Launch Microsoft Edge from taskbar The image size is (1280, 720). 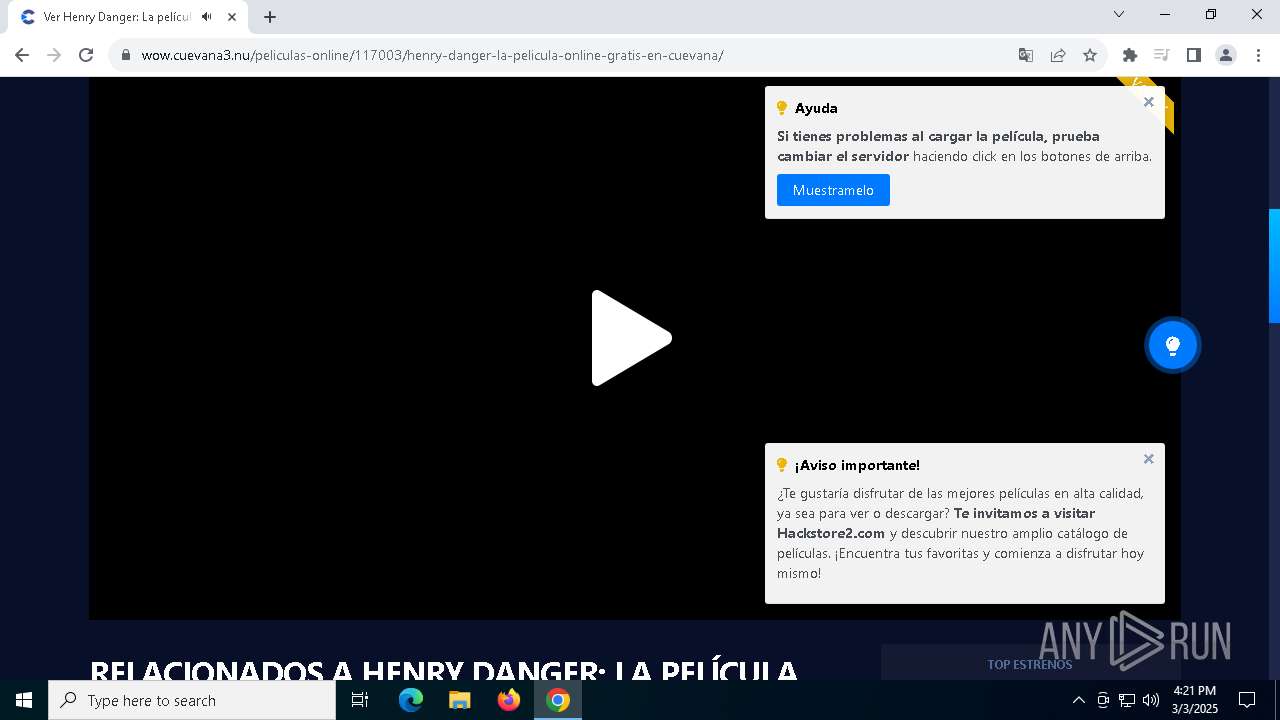(411, 700)
